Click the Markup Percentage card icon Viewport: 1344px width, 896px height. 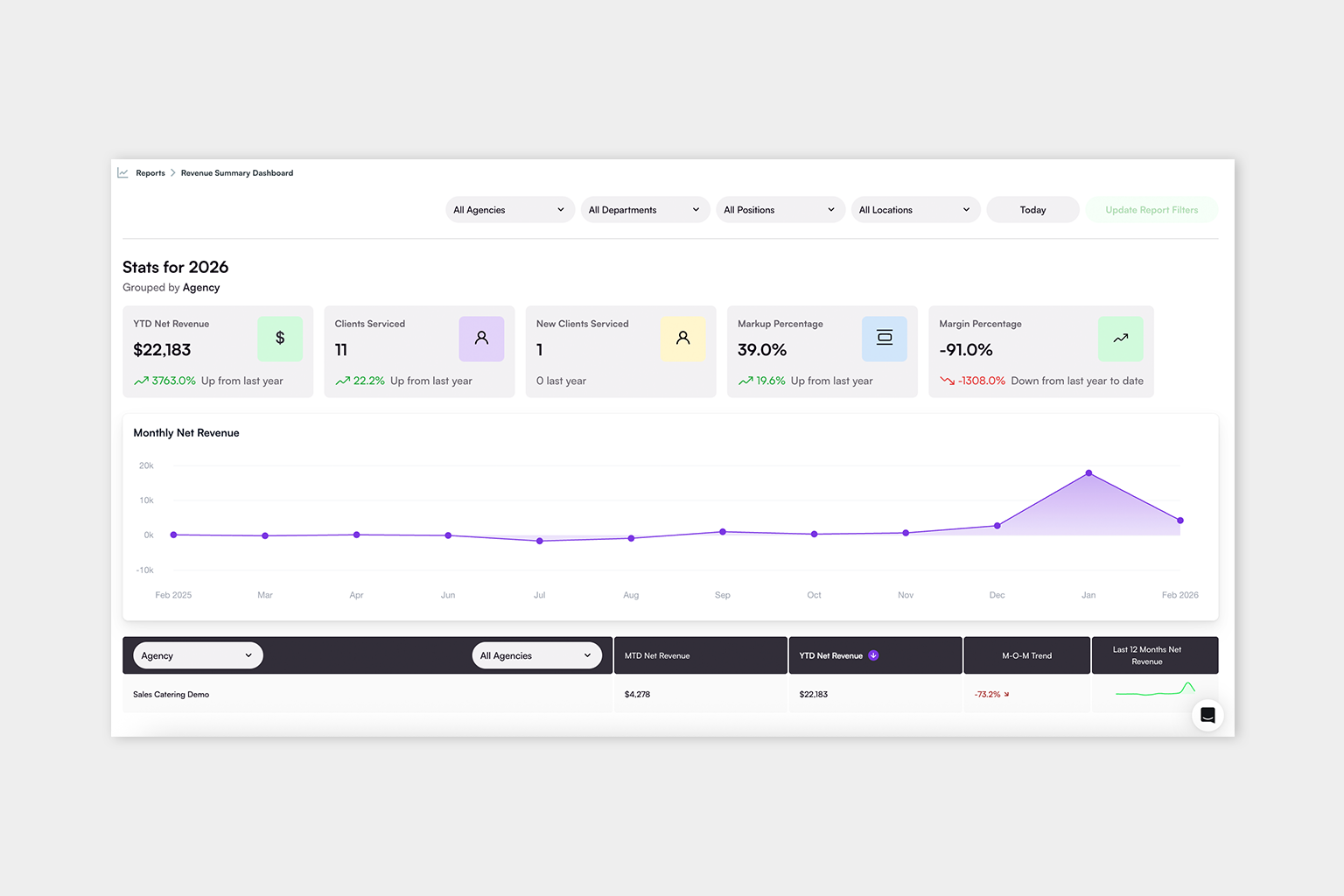pyautogui.click(x=885, y=339)
